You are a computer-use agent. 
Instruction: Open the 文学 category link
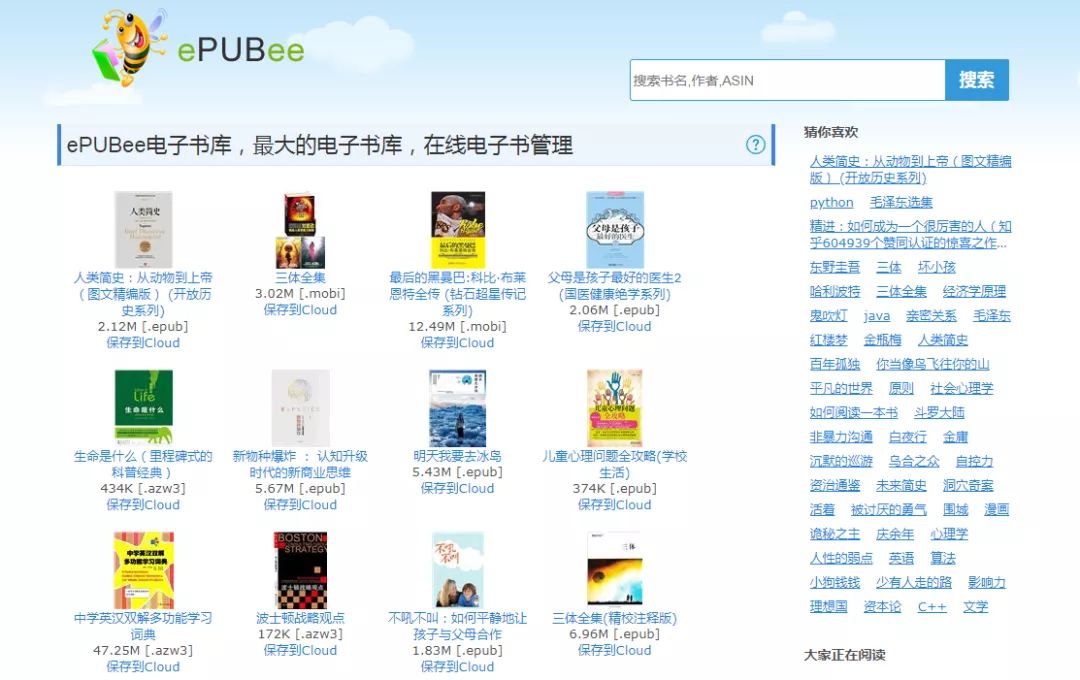pyautogui.click(x=975, y=606)
